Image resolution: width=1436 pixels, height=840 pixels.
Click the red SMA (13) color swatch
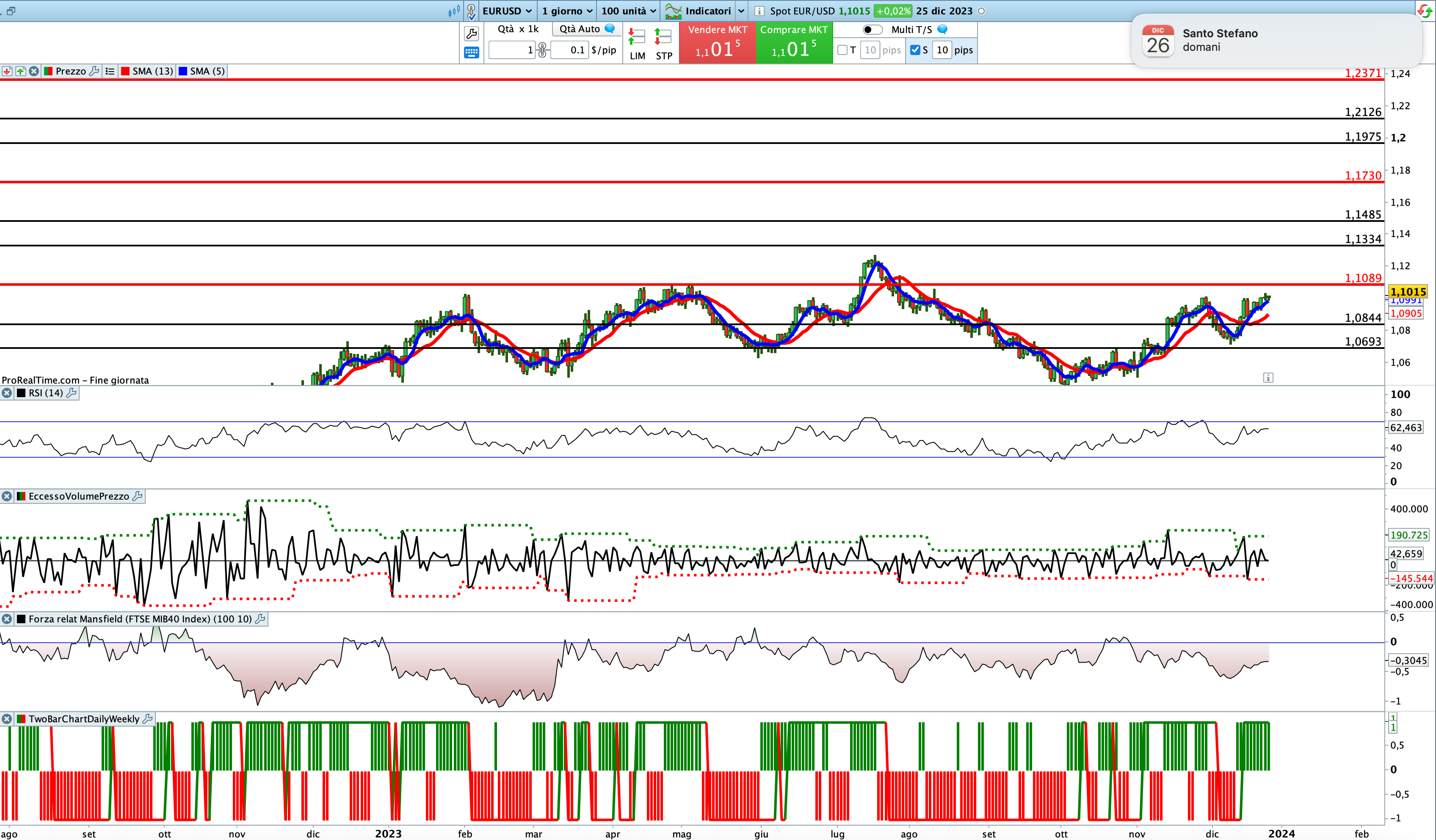pyautogui.click(x=125, y=71)
